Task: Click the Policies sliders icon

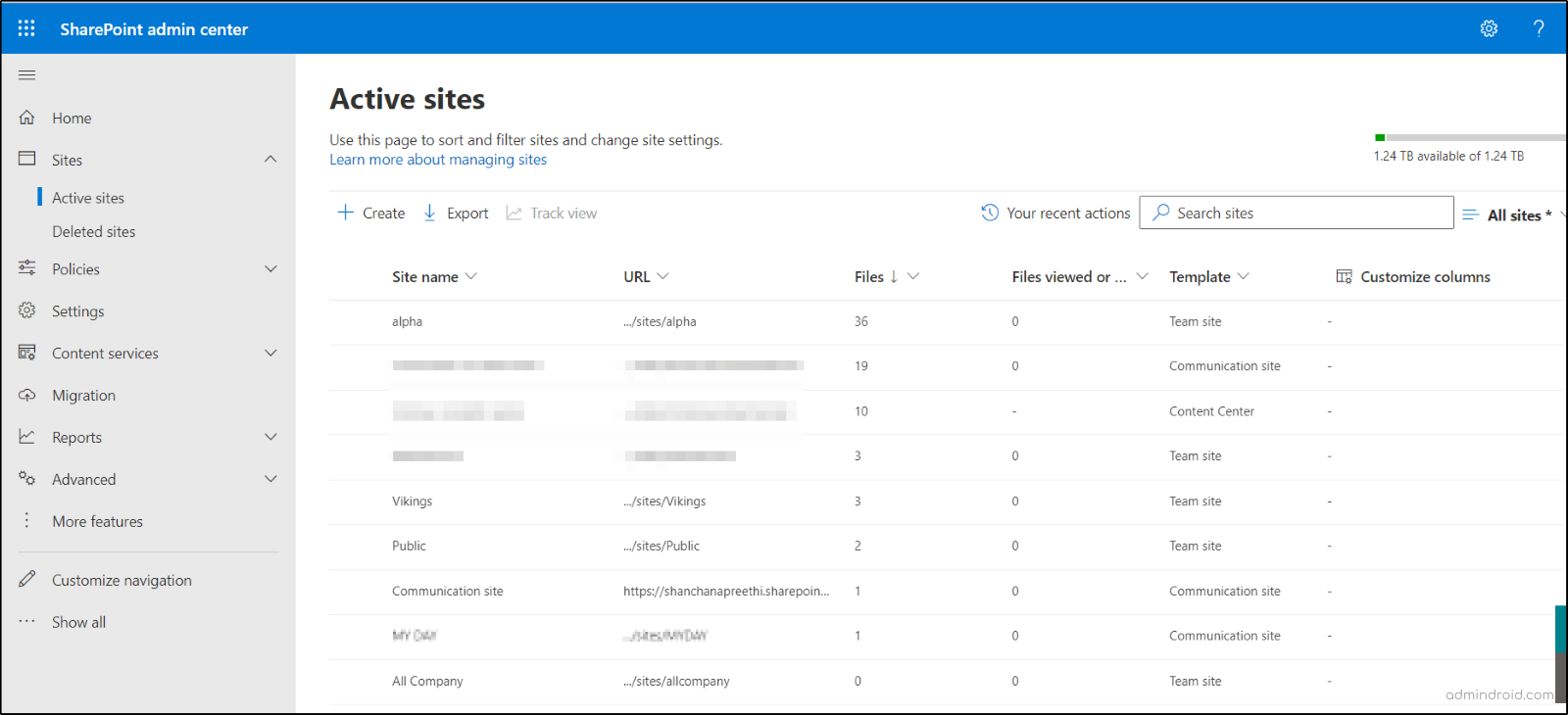Action: click(x=26, y=267)
